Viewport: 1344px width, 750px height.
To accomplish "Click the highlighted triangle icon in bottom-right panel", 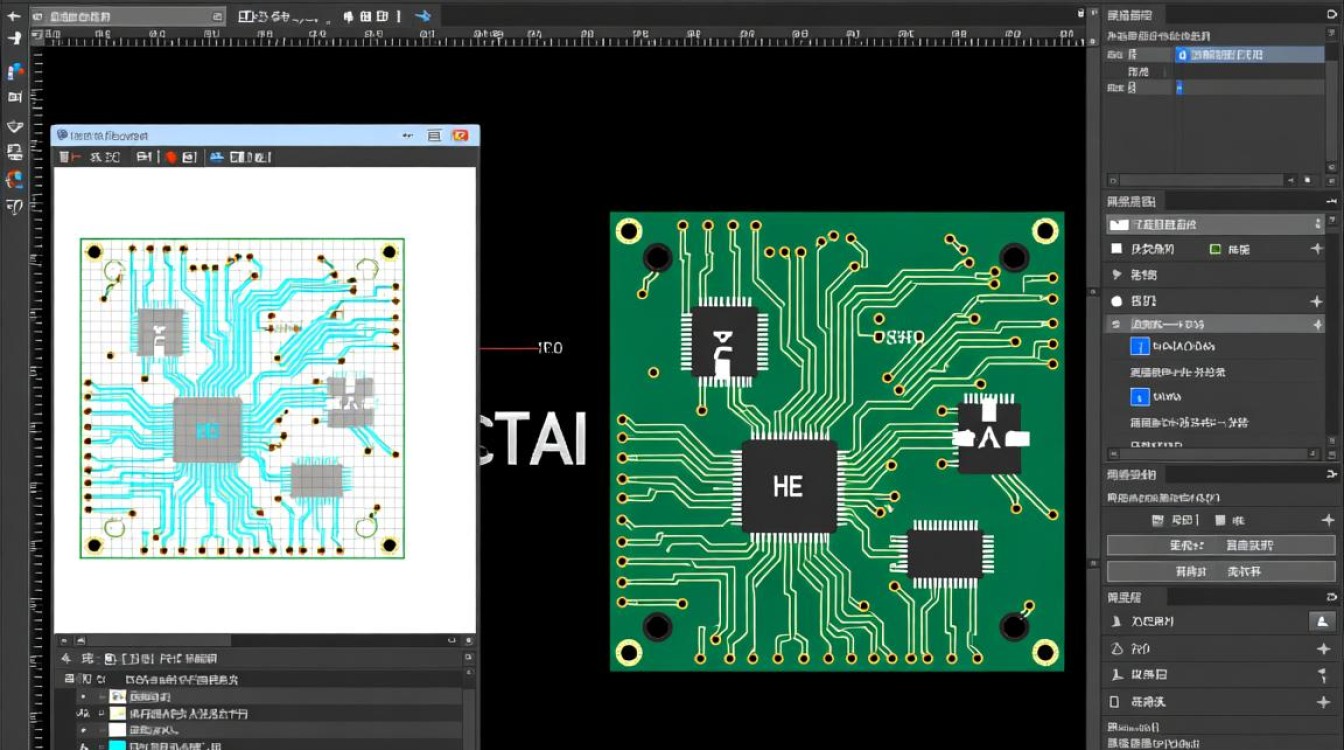I will (1322, 622).
